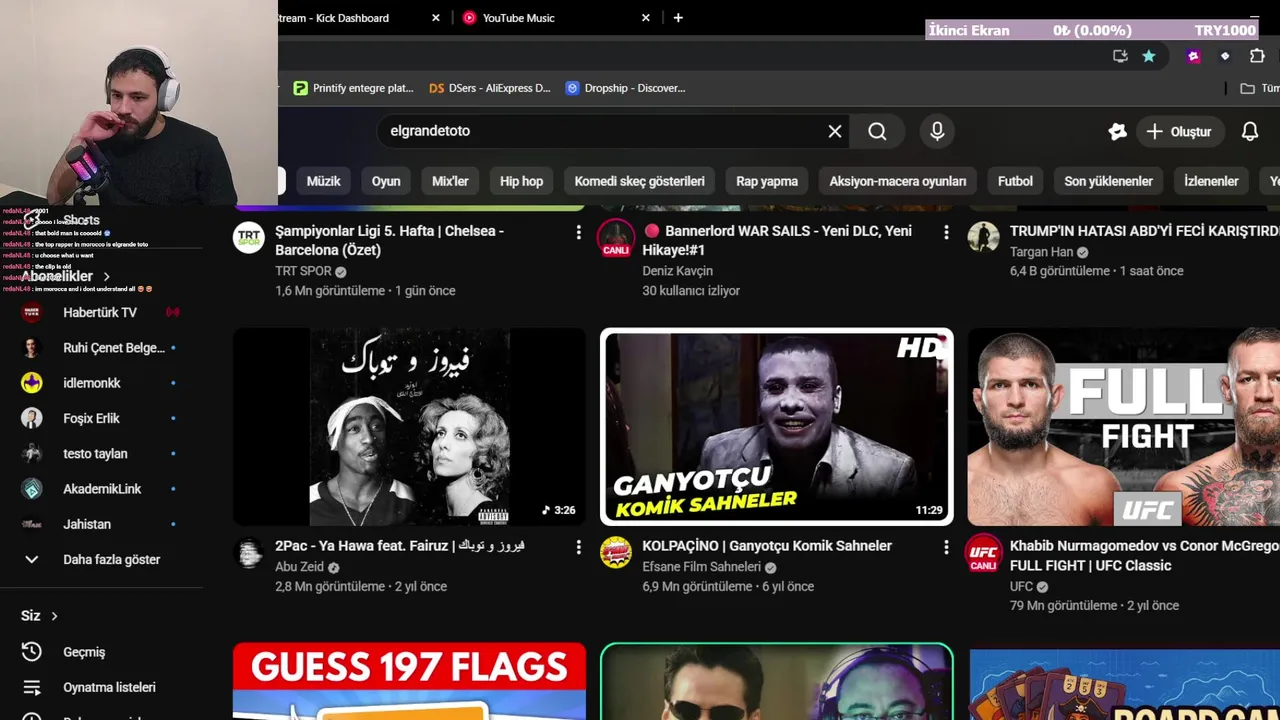Select the Futbol filter chip
The width and height of the screenshot is (1280, 720).
(x=1015, y=181)
